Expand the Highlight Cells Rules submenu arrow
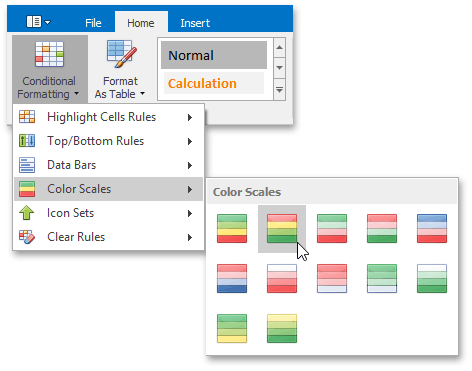The width and height of the screenshot is (472, 371). click(190, 117)
